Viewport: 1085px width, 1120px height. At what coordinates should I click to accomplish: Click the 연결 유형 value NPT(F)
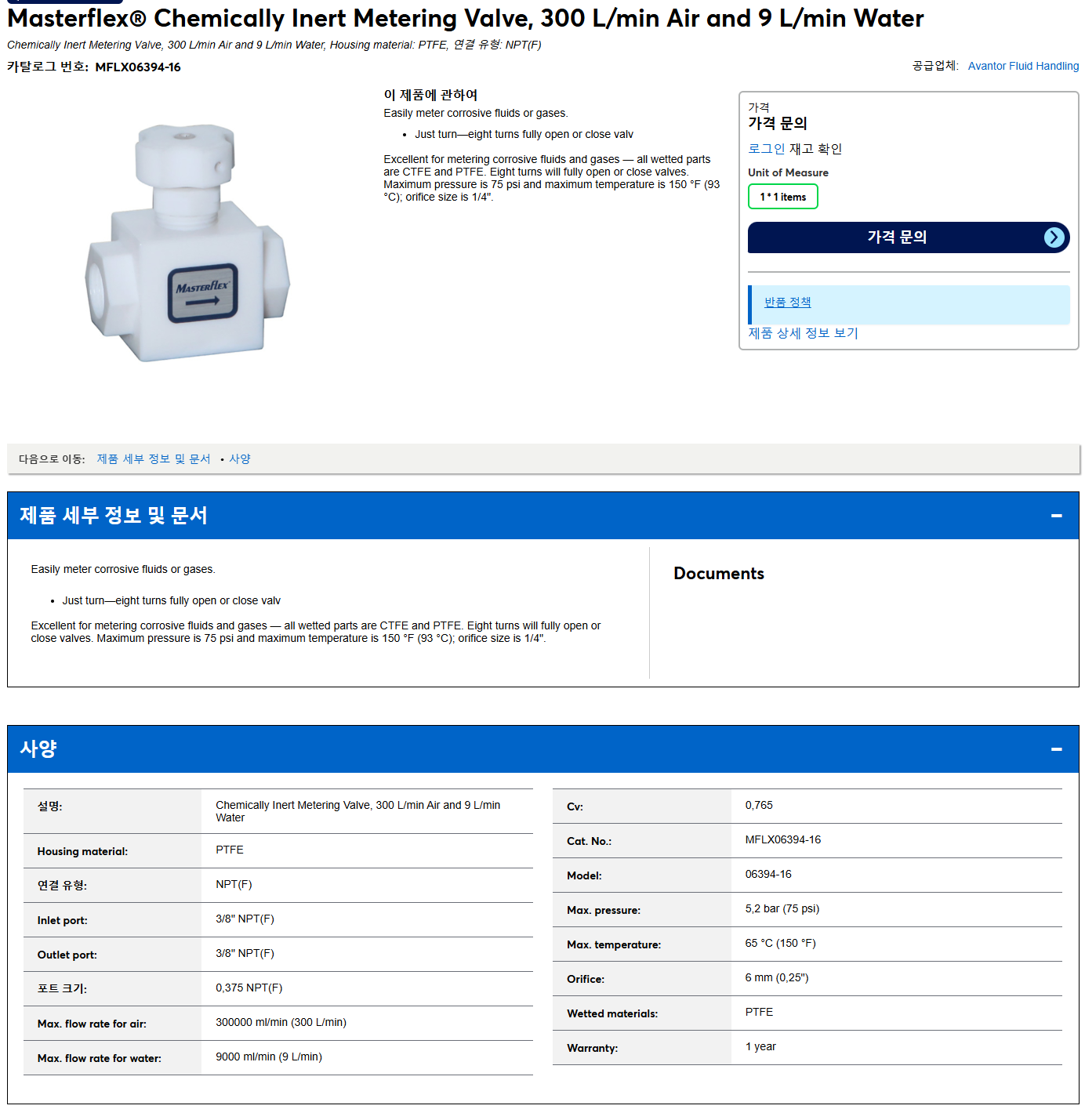pyautogui.click(x=234, y=884)
